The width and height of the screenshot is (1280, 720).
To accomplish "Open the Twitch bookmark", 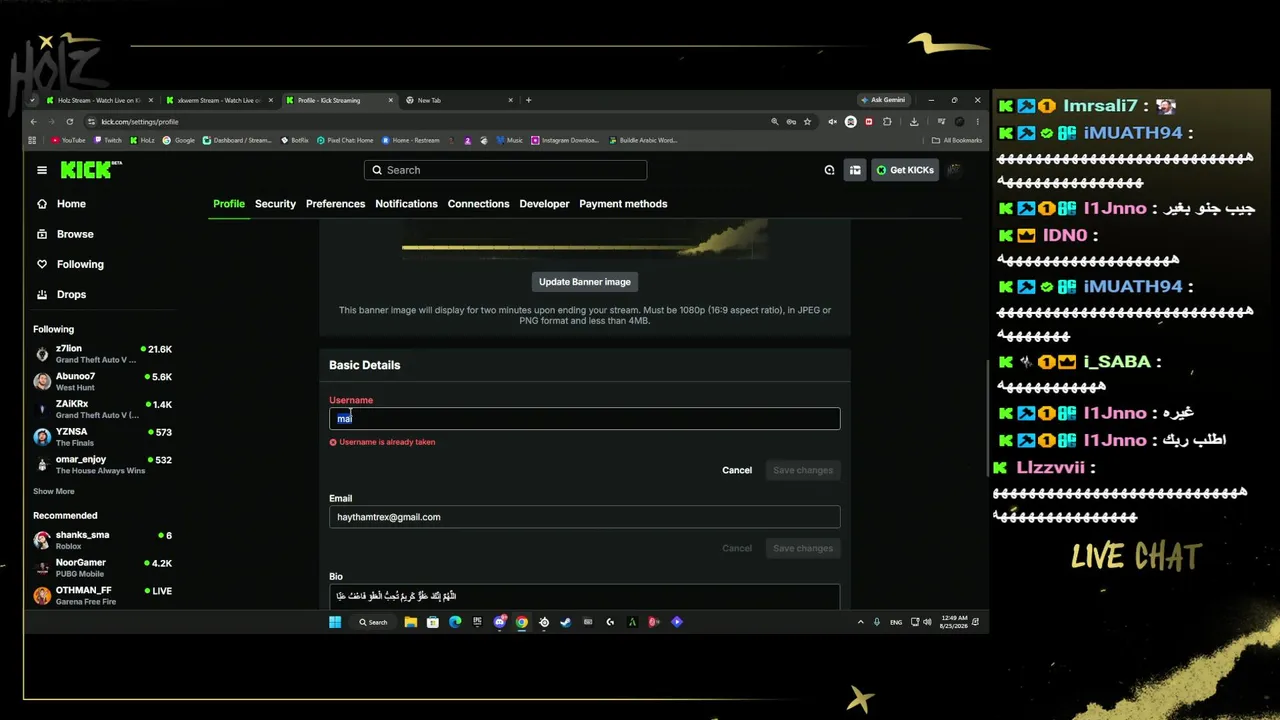I will (108, 141).
